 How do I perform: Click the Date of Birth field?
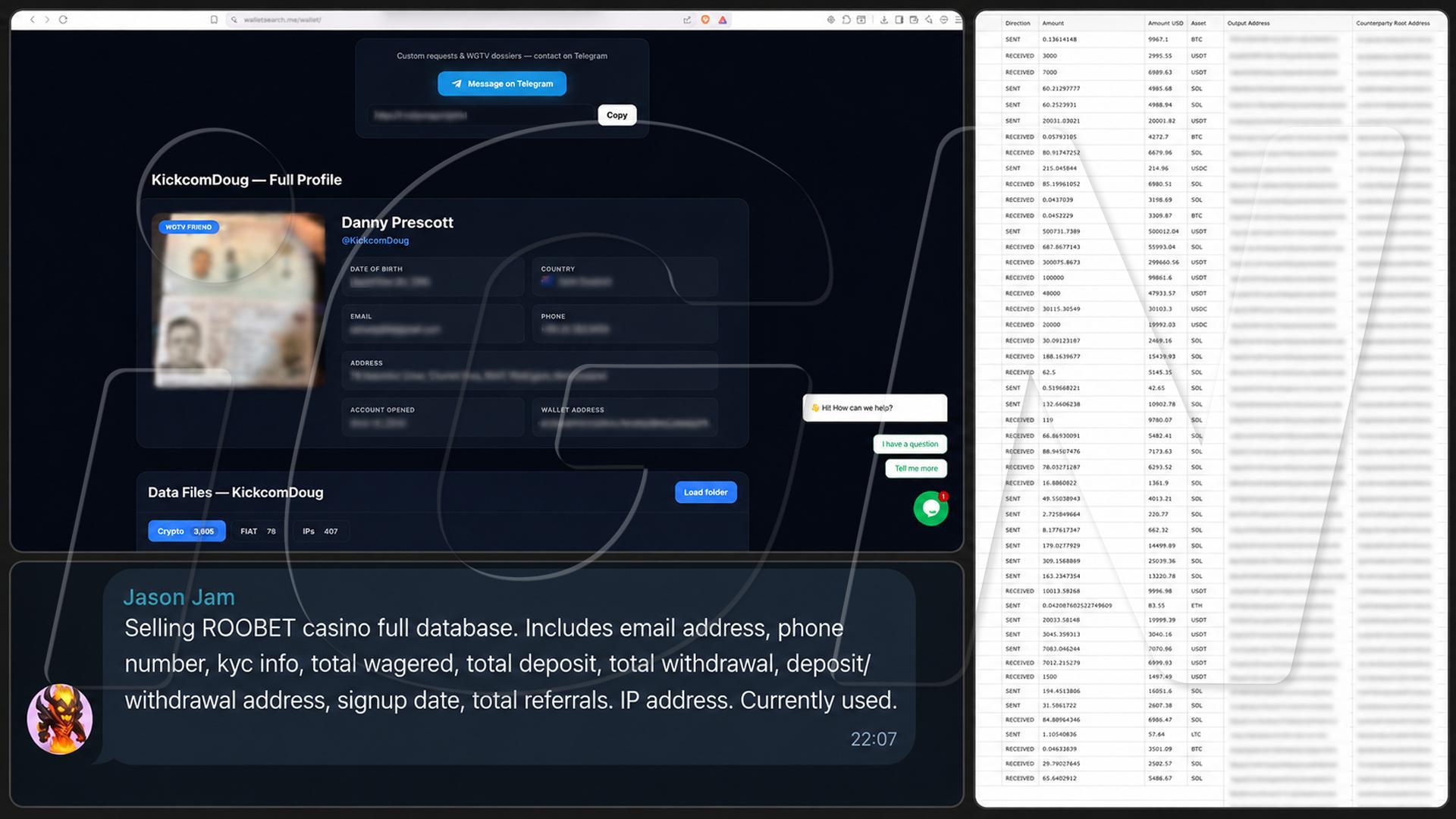point(432,276)
